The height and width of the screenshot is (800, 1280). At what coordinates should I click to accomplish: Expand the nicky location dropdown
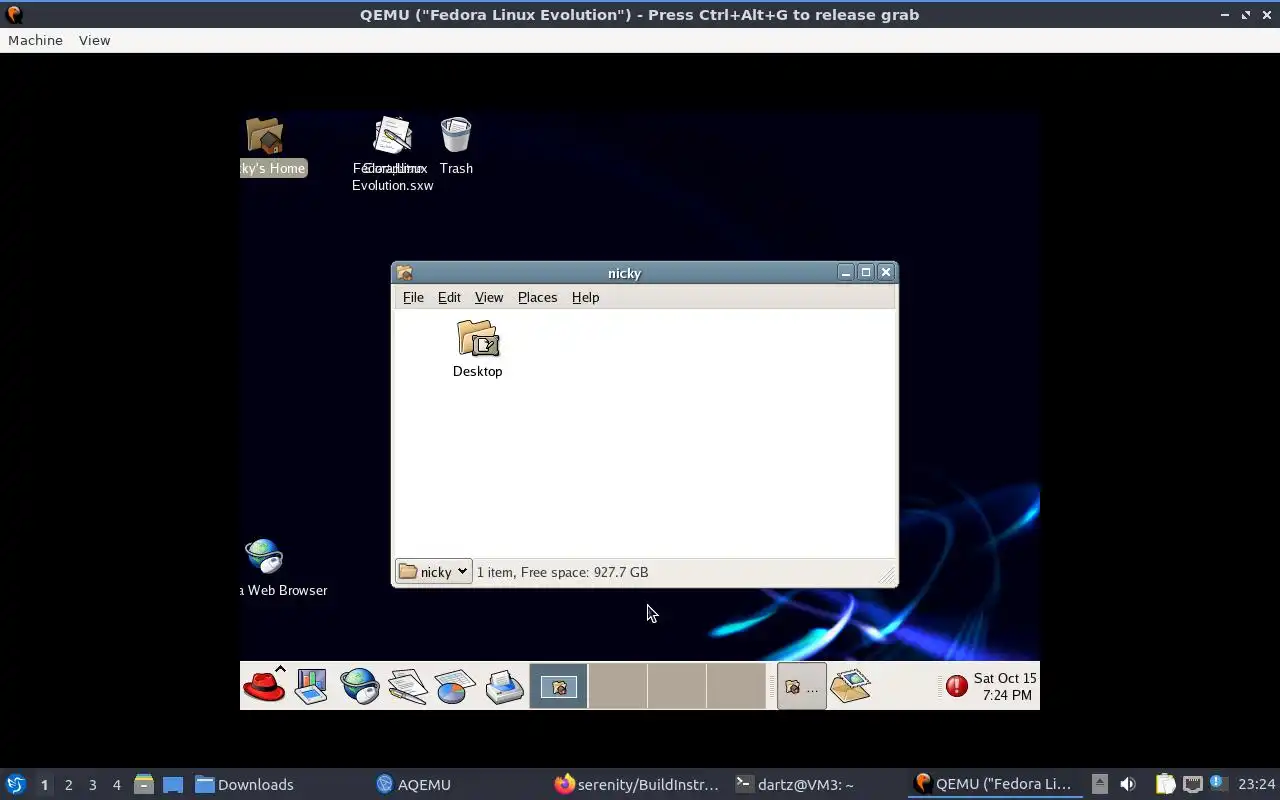click(x=434, y=572)
